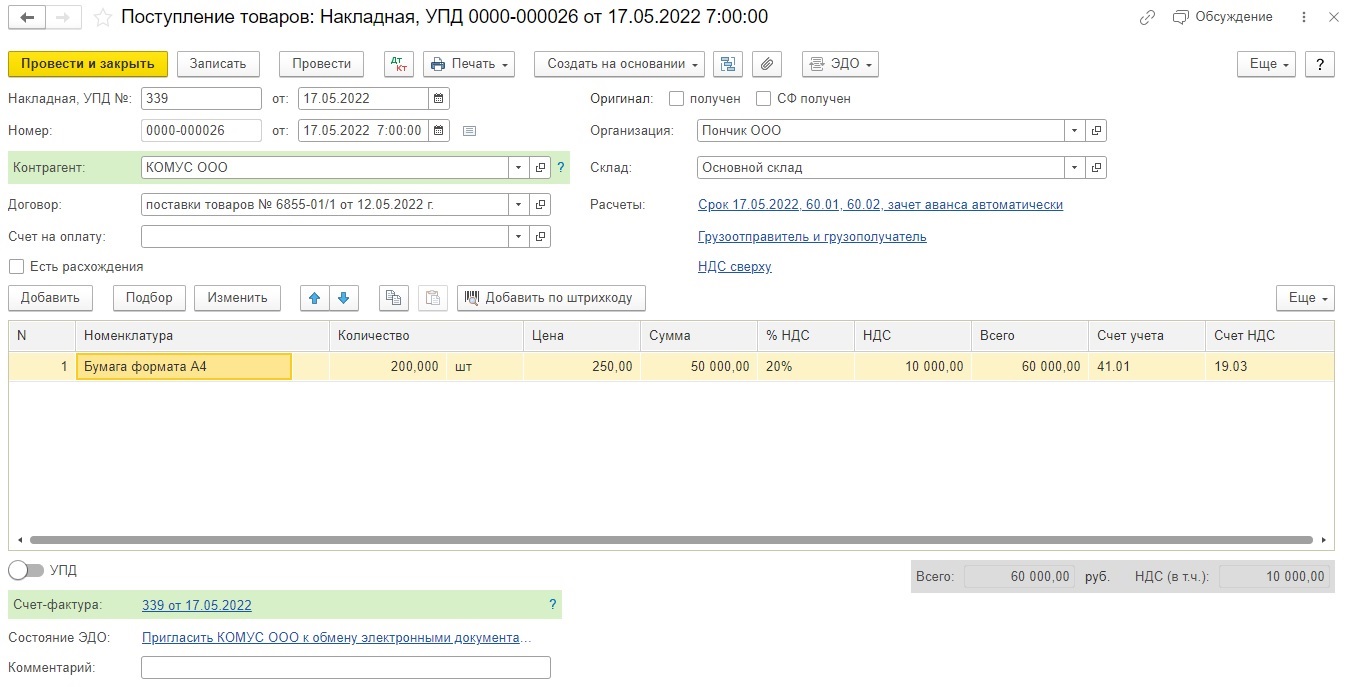This screenshot has width=1349, height=687.
Task: Expand the Контрагент dropdown list
Action: [518, 168]
